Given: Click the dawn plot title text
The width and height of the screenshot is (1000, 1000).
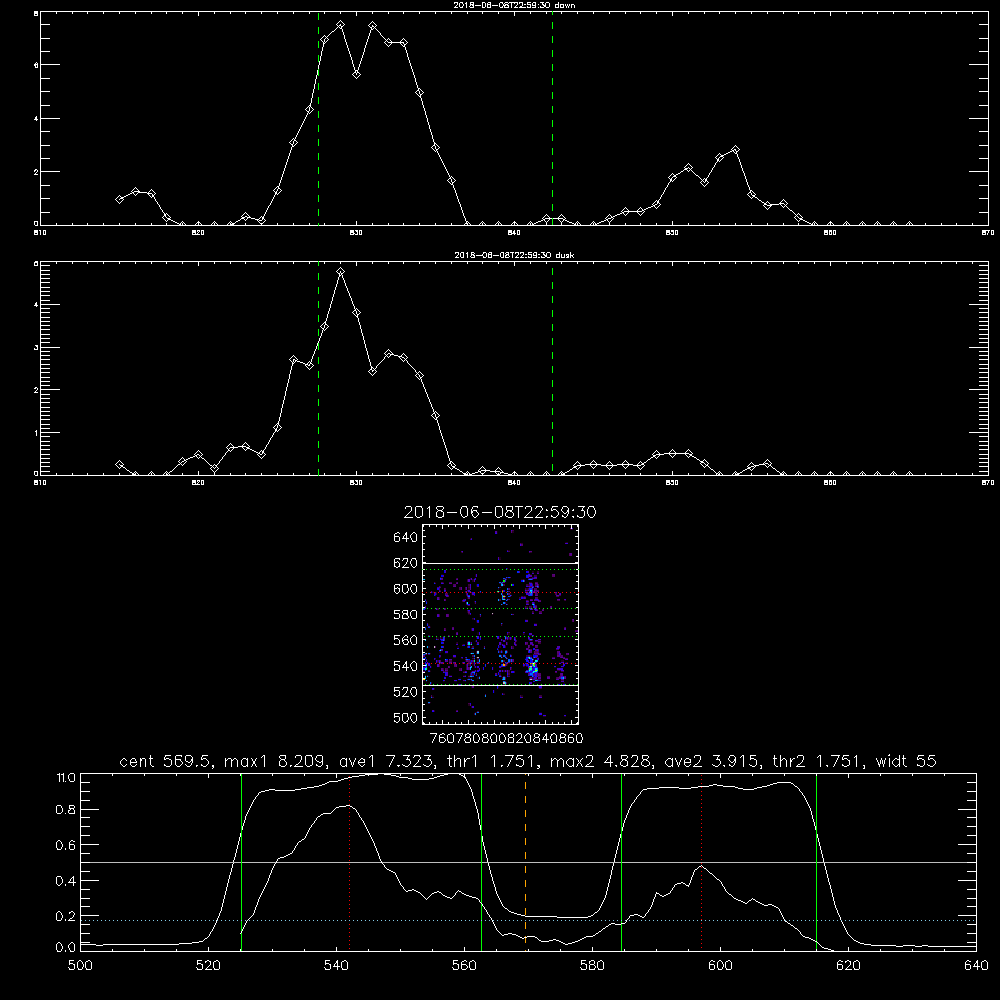Looking at the screenshot, I should pos(514,5).
